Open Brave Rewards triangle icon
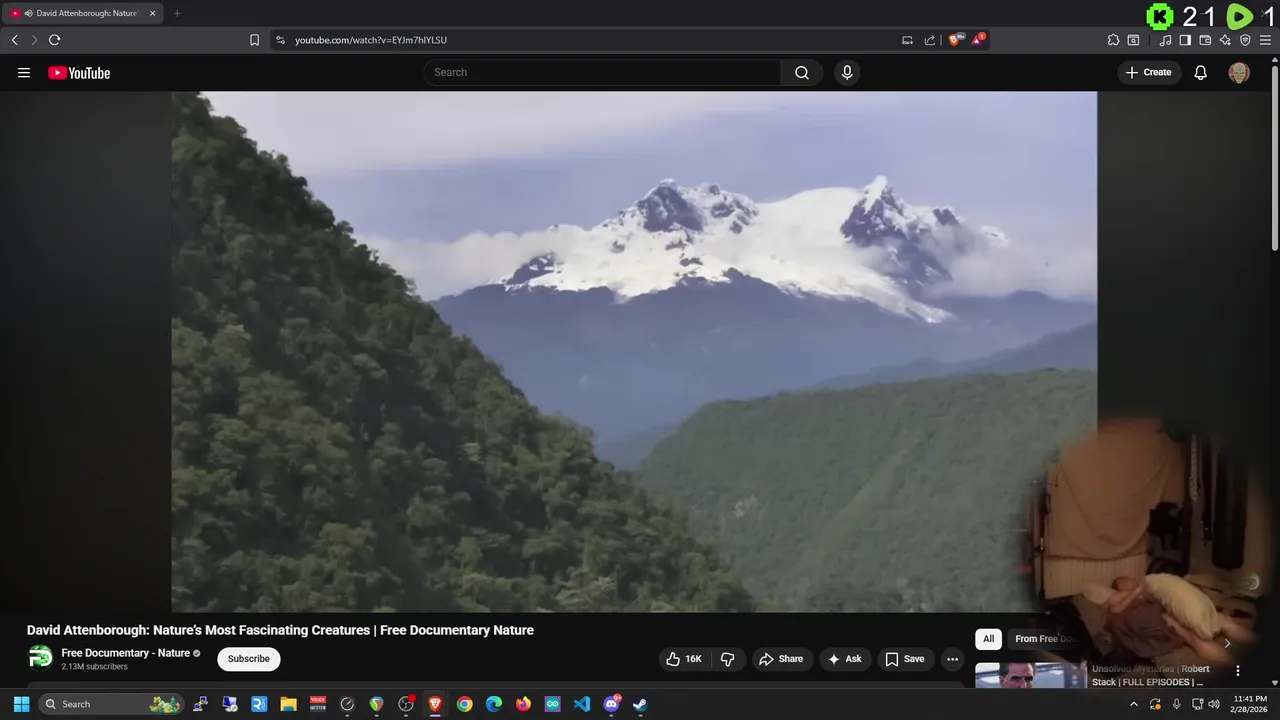 click(x=979, y=40)
